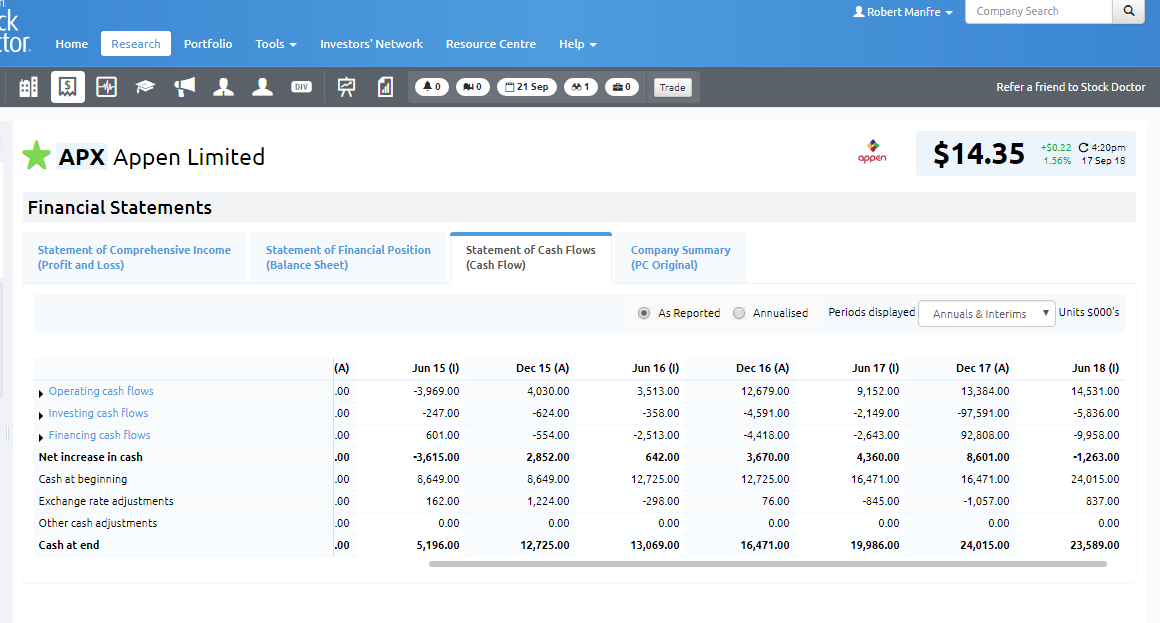
Task: Select the As Reported radio button
Action: pyautogui.click(x=644, y=313)
